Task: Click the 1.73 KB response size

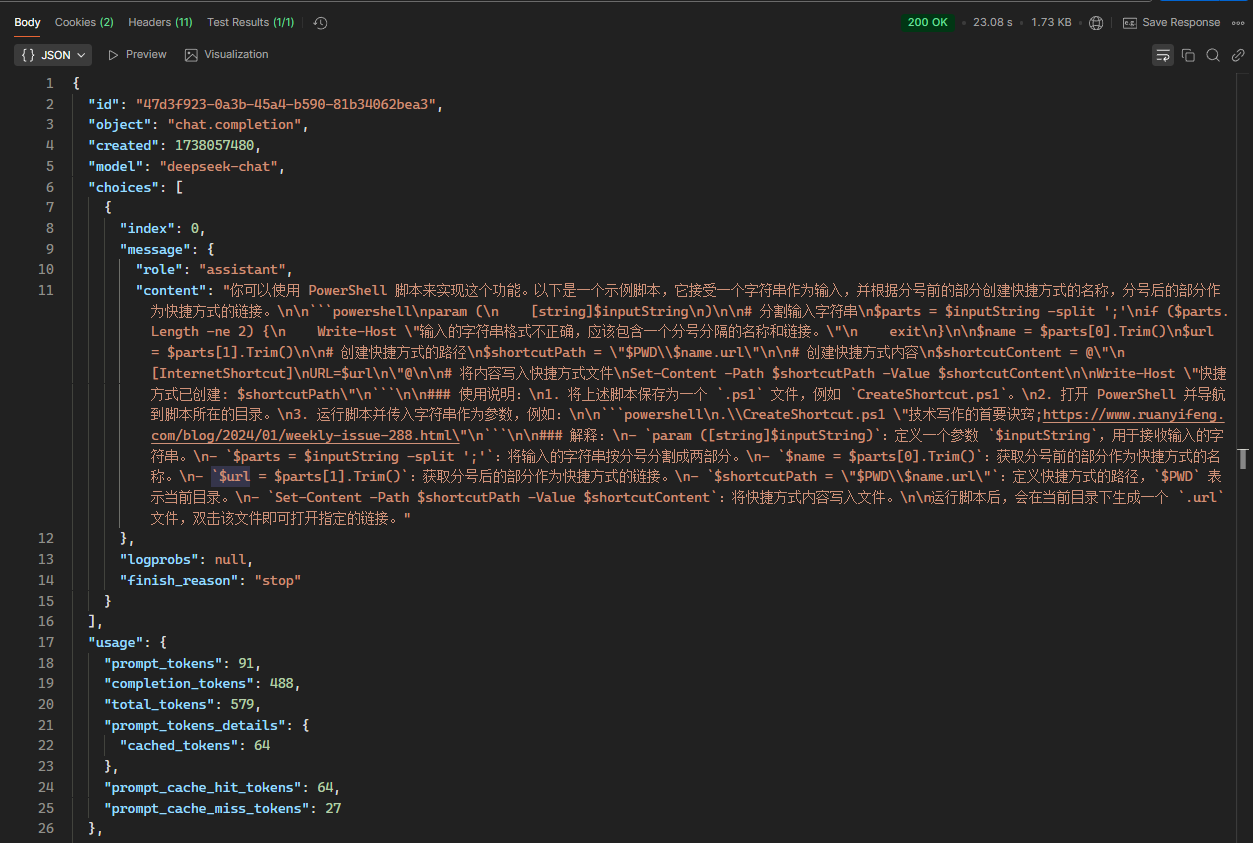Action: 1051,22
